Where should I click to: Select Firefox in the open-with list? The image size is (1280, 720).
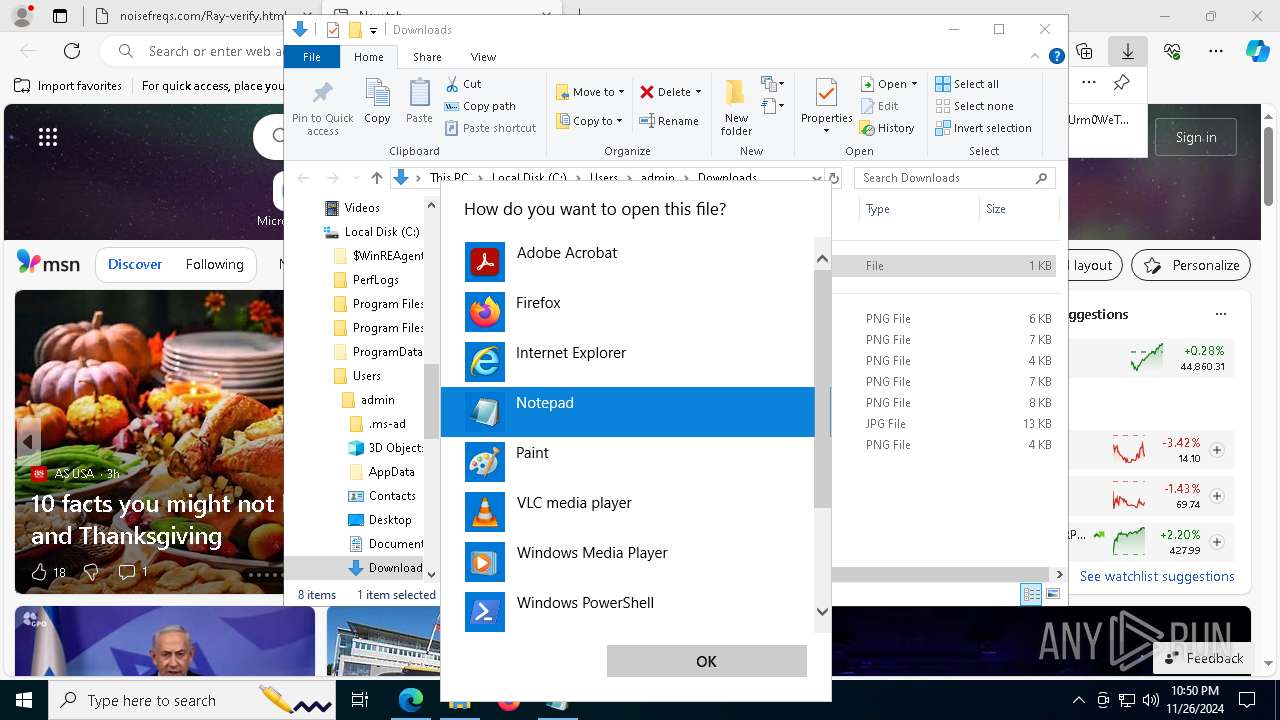[635, 312]
